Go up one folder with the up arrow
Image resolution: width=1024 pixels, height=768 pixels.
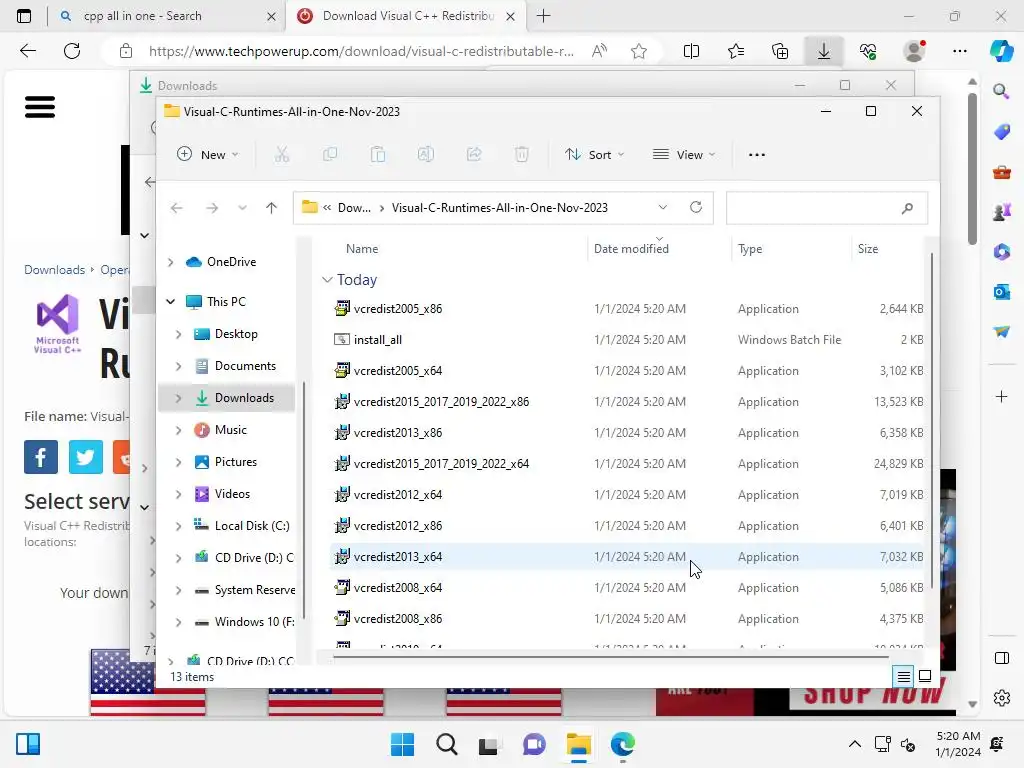271,208
